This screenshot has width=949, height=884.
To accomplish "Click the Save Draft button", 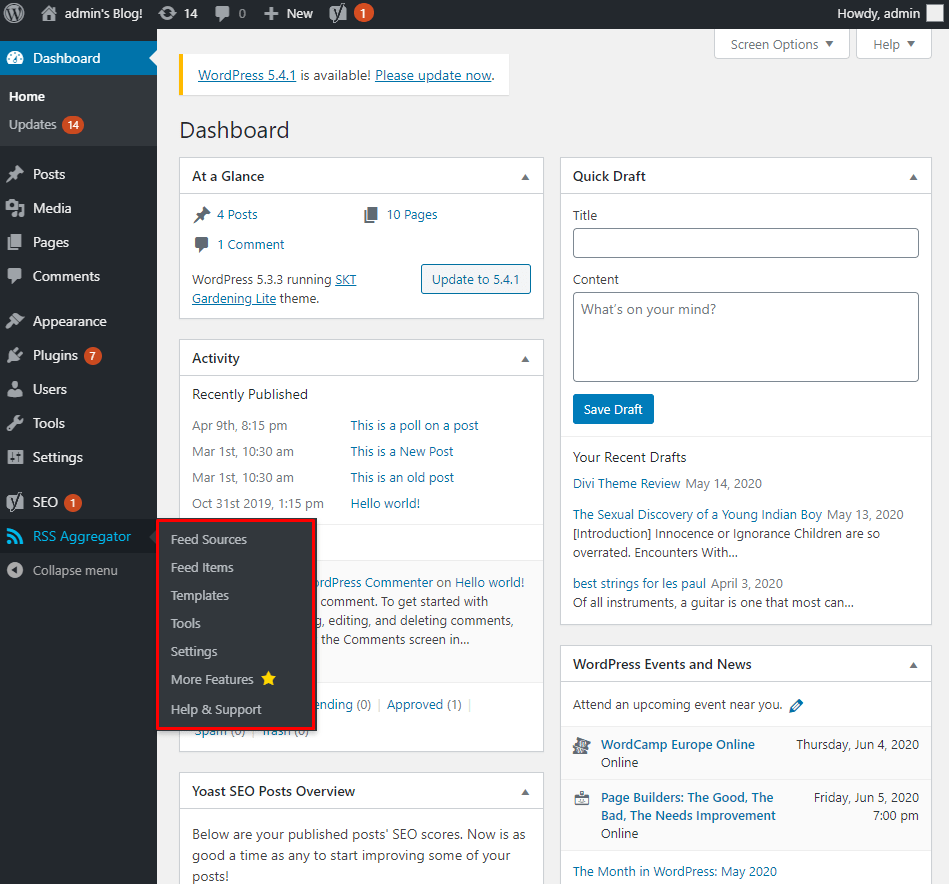I will click(x=613, y=409).
